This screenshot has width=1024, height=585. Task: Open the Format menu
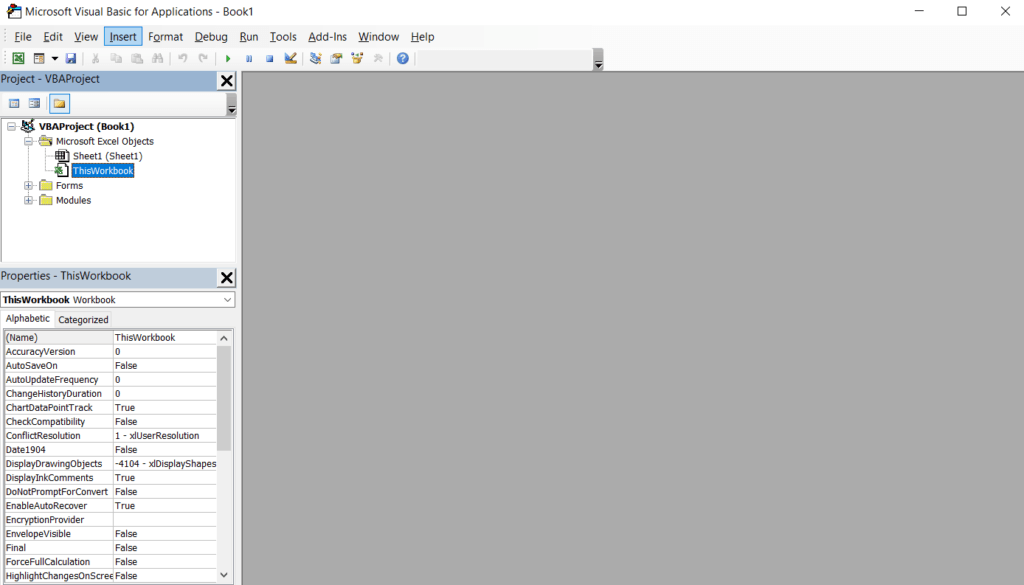tap(165, 37)
